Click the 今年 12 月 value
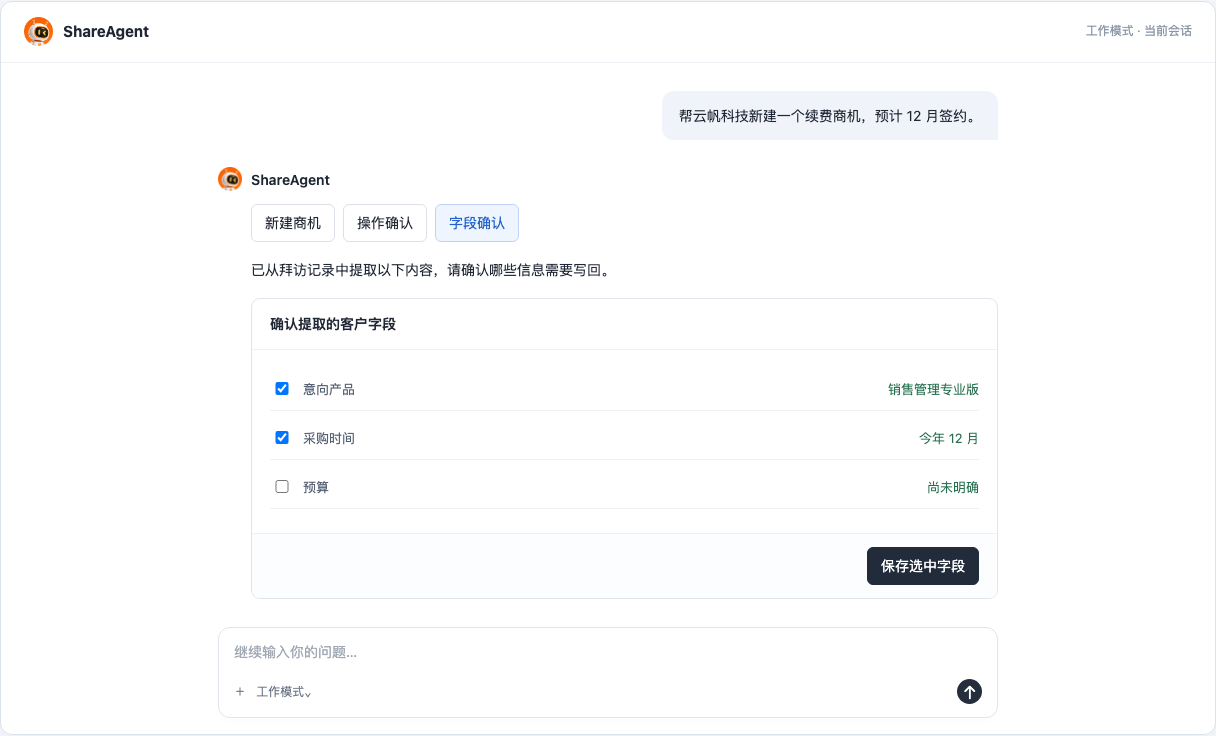1216x736 pixels. pos(949,438)
